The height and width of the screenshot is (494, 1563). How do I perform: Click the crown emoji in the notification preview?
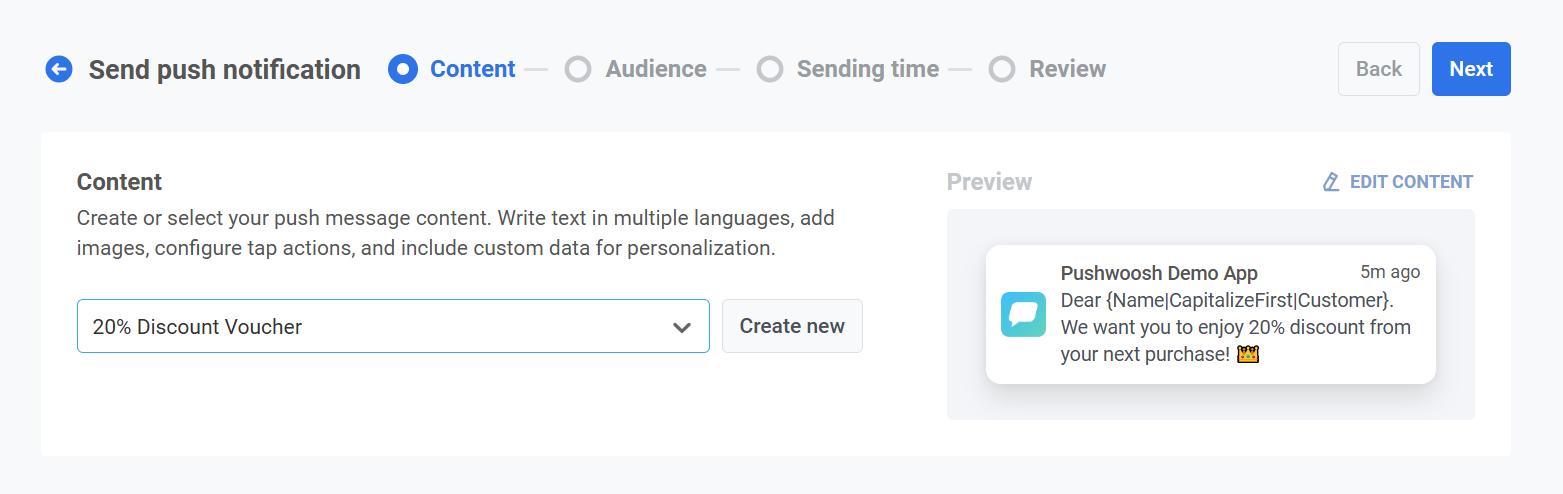tap(1247, 354)
